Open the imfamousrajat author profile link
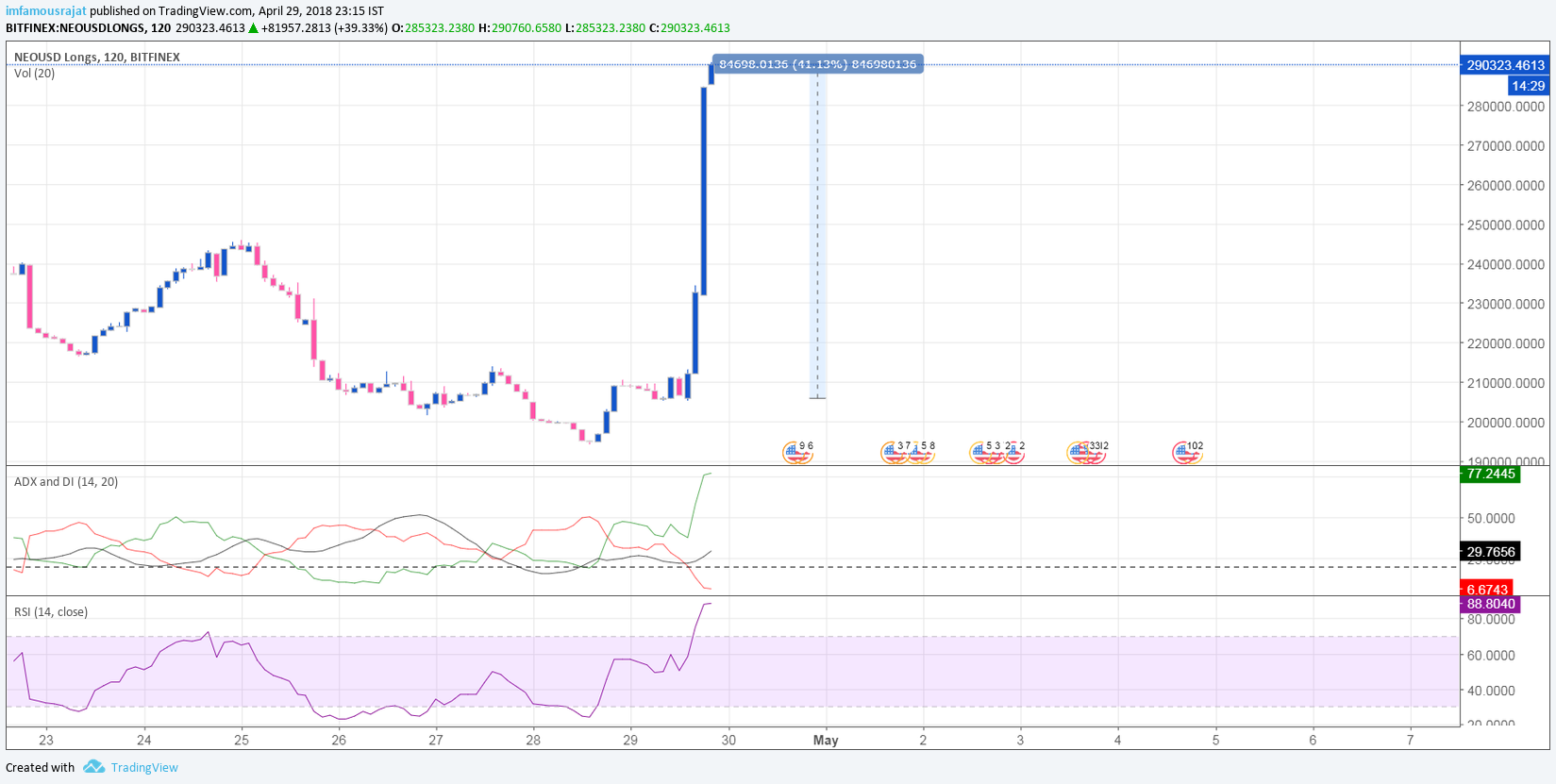Screen dimensions: 1556x784 46,11
